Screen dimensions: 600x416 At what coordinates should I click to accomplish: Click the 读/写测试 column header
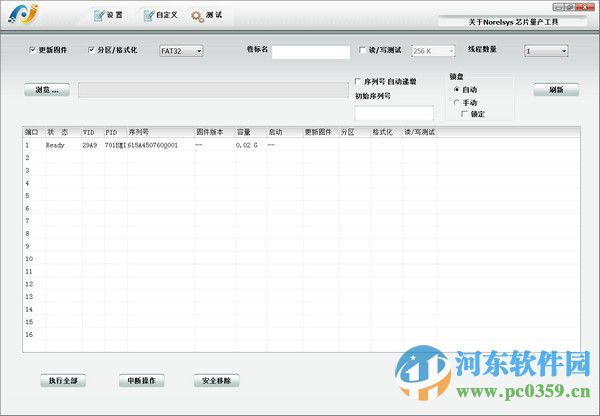(419, 132)
